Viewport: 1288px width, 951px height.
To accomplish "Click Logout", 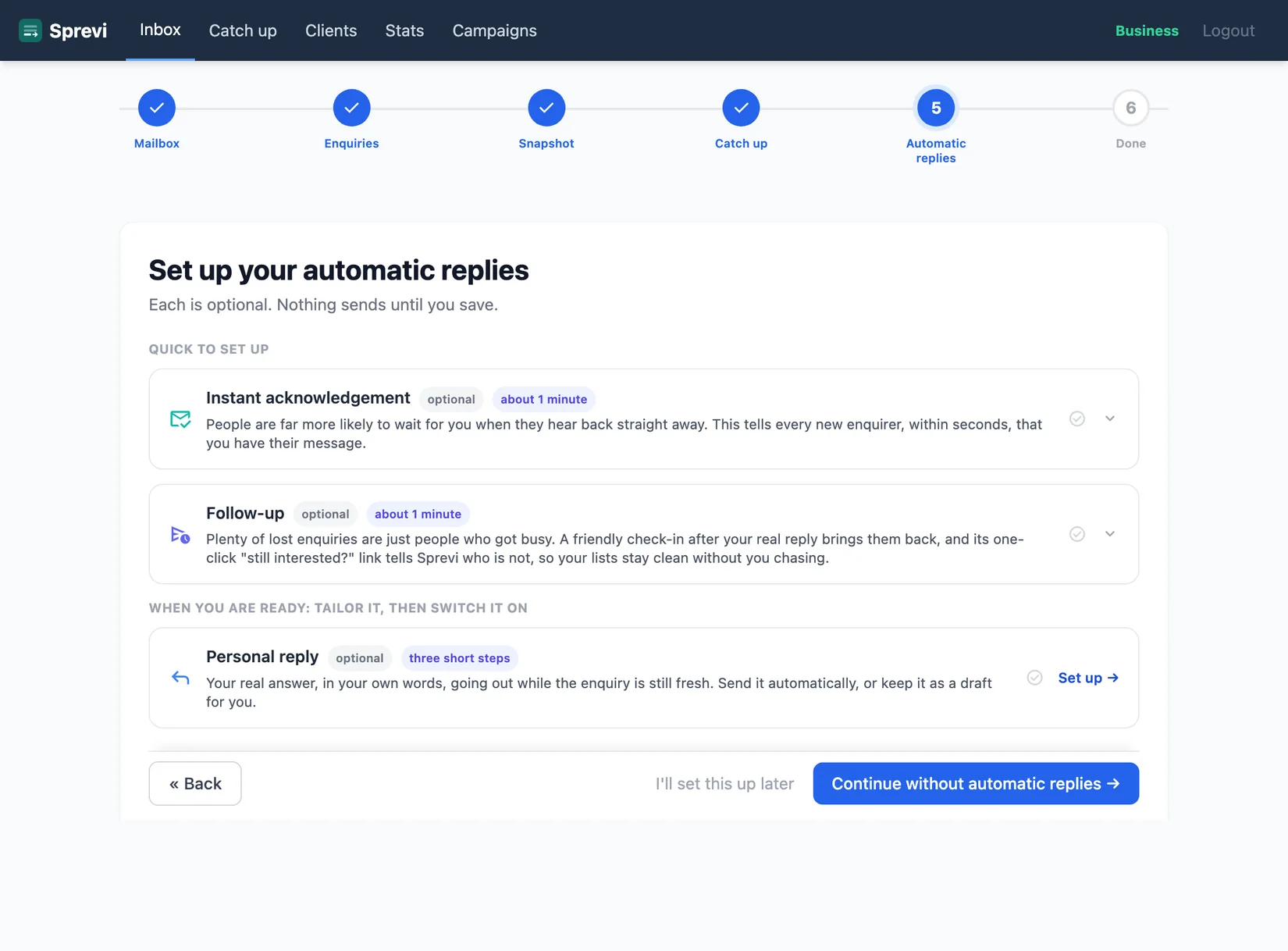I will 1229,30.
